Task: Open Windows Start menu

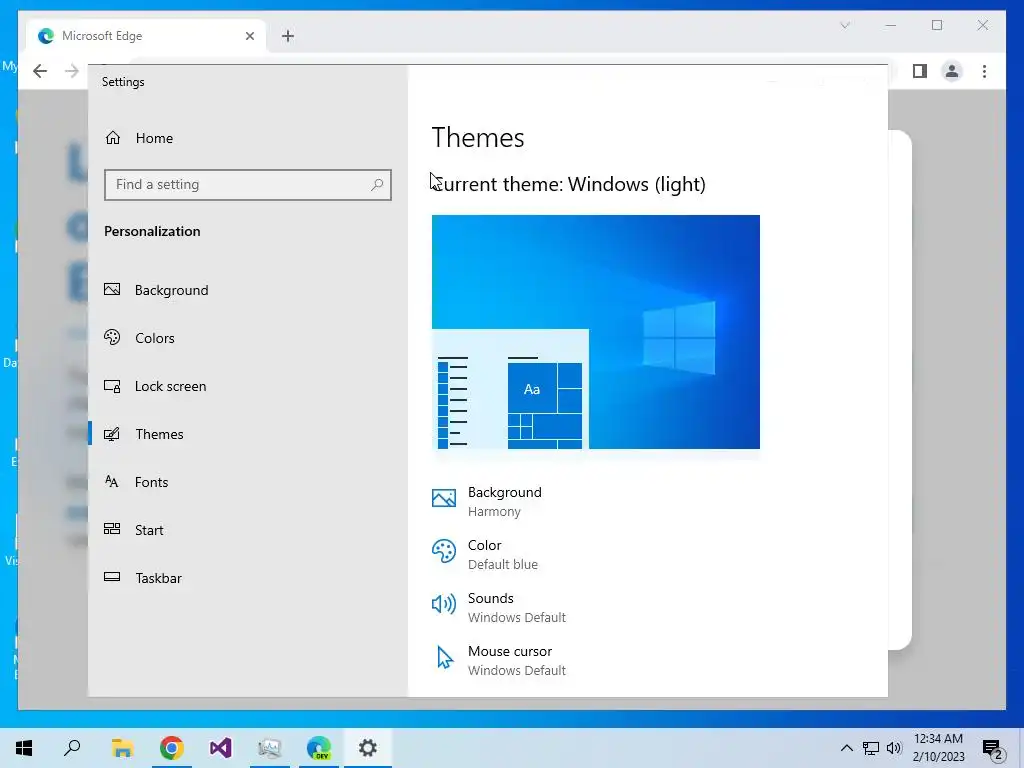Action: [24, 747]
